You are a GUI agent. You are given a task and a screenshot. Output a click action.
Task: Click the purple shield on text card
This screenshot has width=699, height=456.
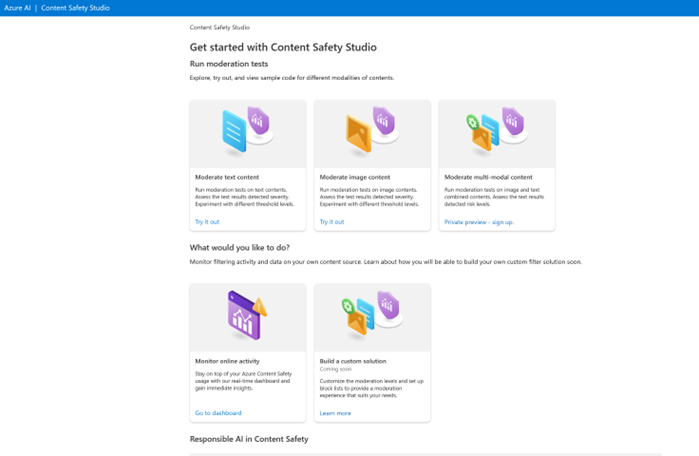259,120
